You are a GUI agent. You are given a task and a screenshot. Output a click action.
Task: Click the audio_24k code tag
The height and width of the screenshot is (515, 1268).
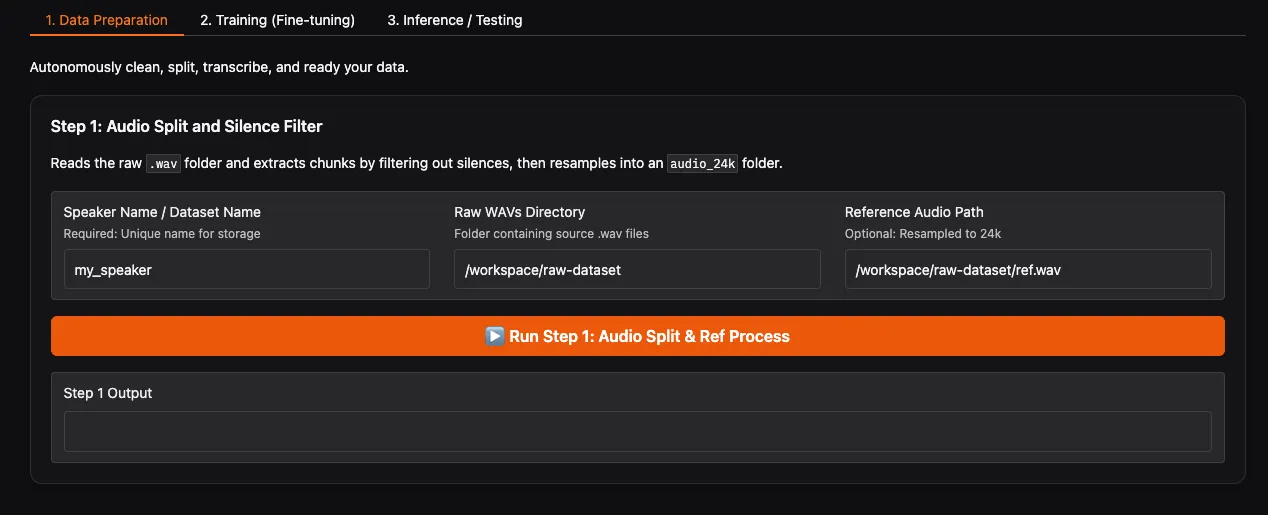(x=702, y=163)
